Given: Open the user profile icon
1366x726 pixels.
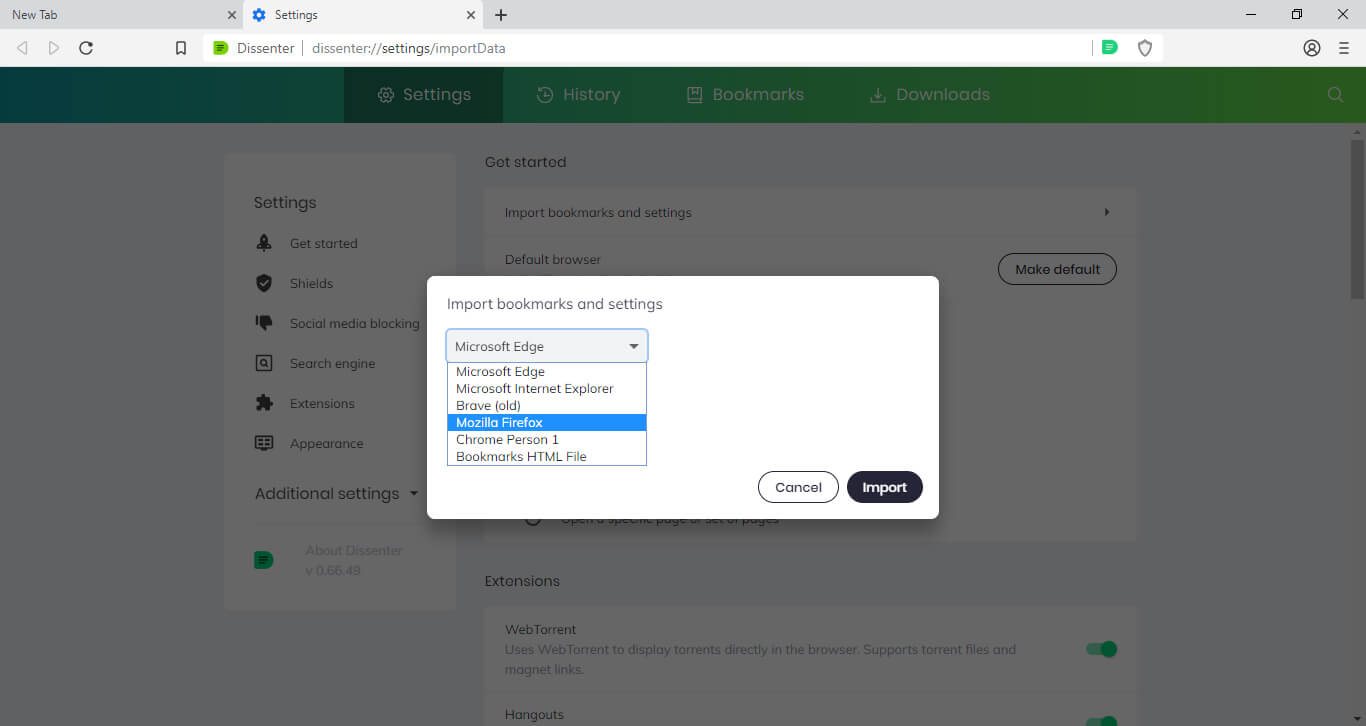Looking at the screenshot, I should click(x=1312, y=48).
